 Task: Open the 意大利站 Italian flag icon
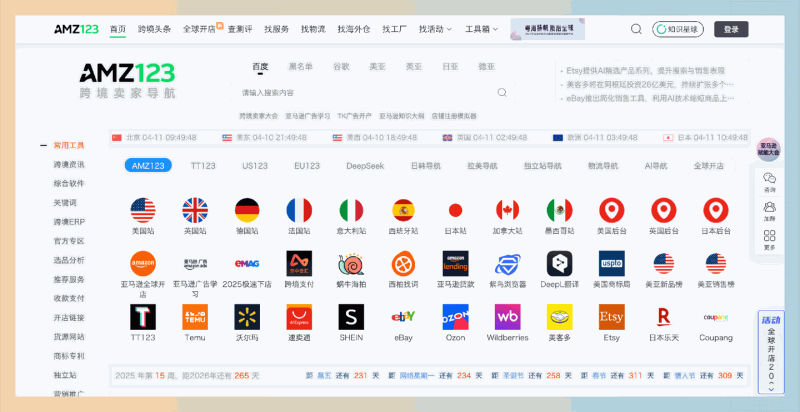pos(351,210)
